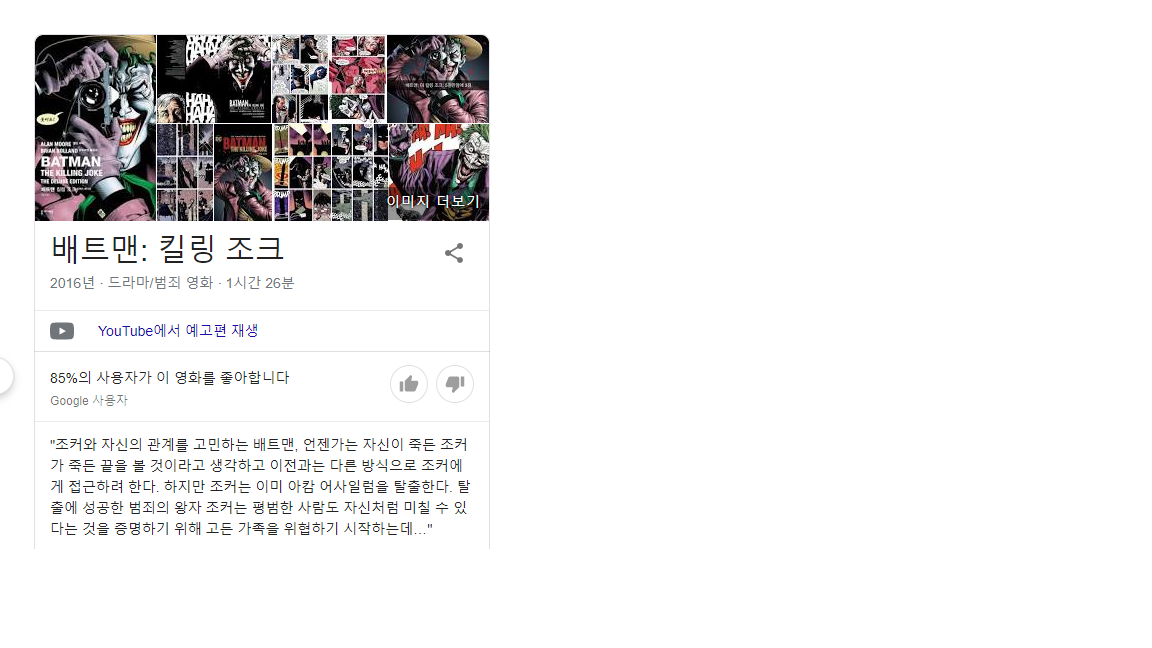Click the thumbs down dislike button

pyautogui.click(x=455, y=384)
